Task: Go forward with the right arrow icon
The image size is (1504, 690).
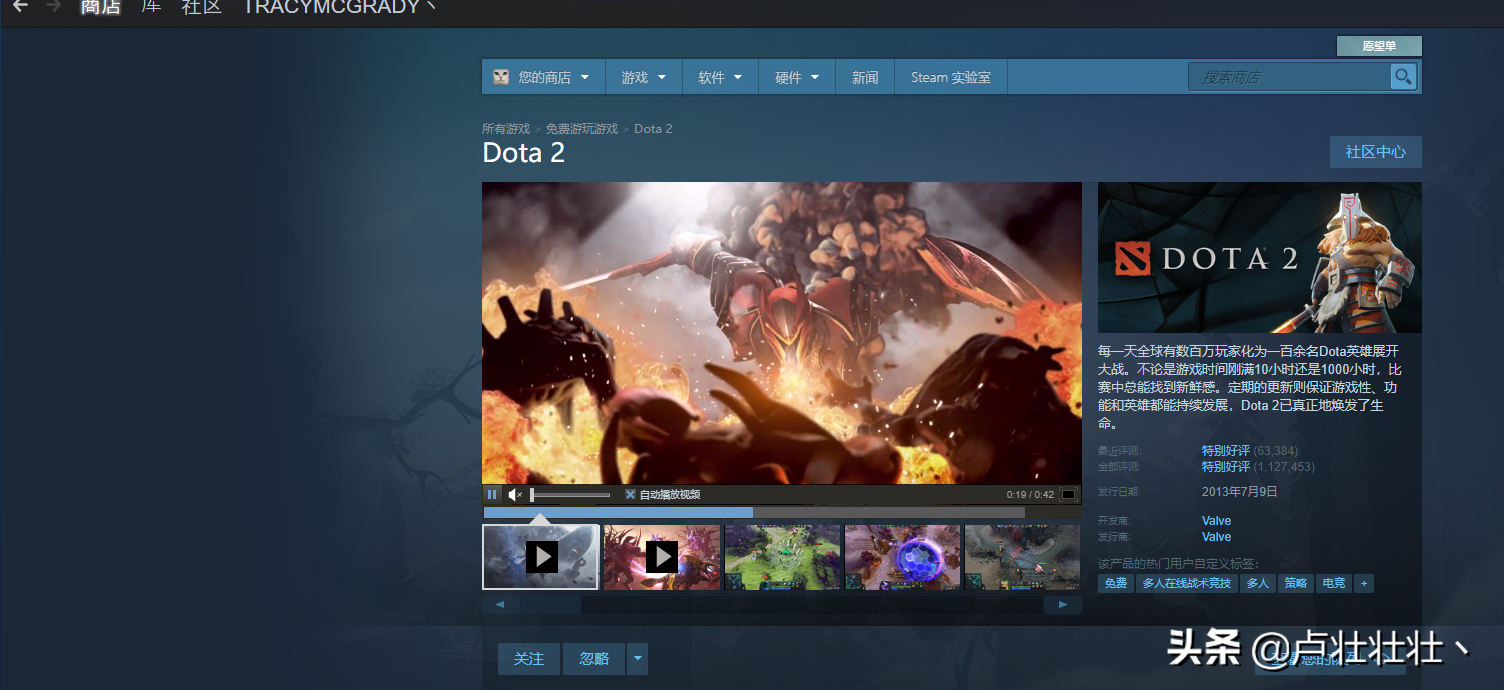Action: pyautogui.click(x=53, y=6)
